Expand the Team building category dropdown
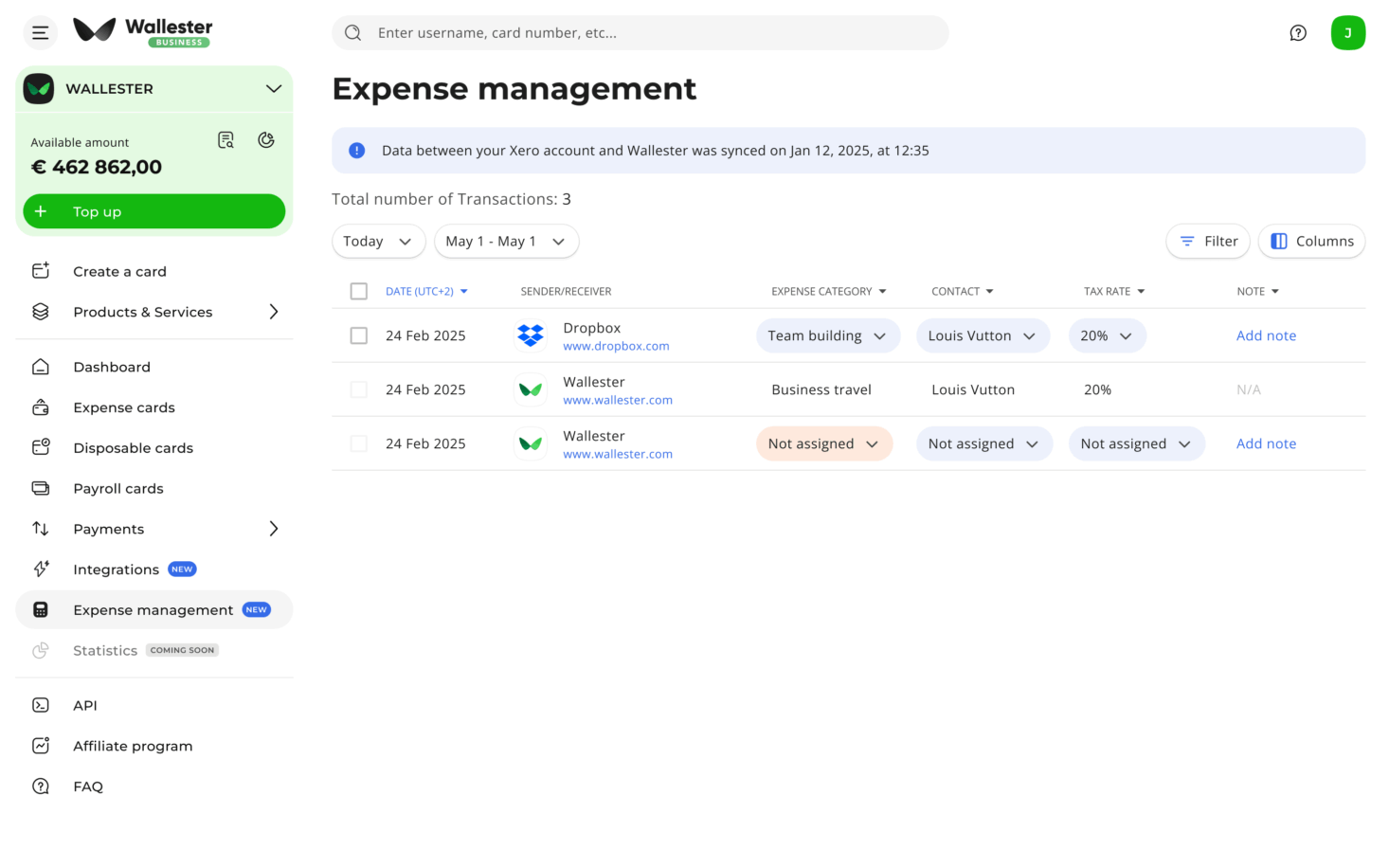The image size is (1389, 868). click(x=826, y=335)
